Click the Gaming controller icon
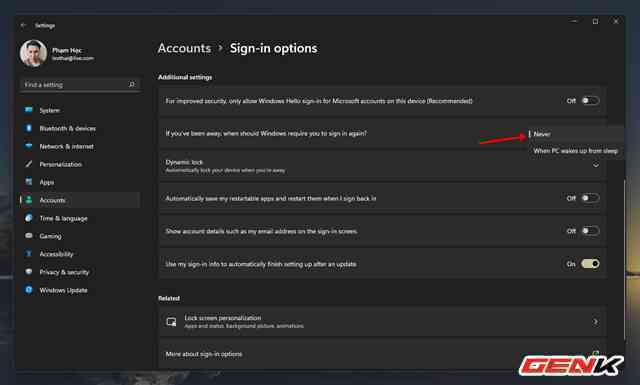Image resolution: width=640 pixels, height=385 pixels. (29, 236)
